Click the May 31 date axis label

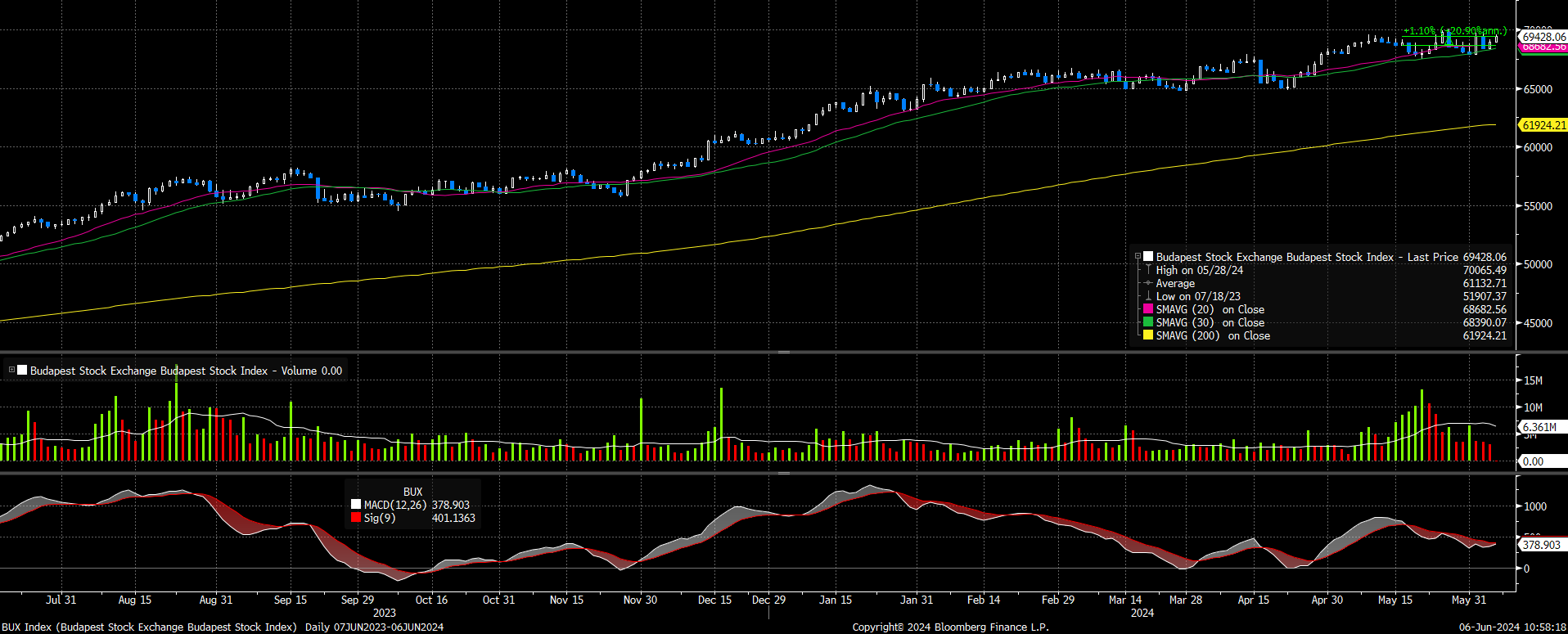(1469, 600)
